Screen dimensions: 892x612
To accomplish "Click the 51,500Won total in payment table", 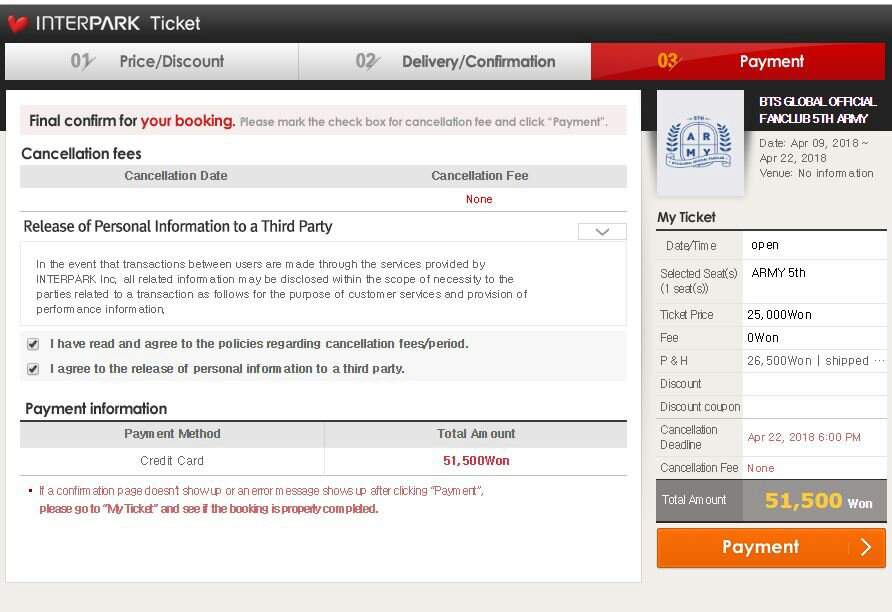I will tap(476, 461).
